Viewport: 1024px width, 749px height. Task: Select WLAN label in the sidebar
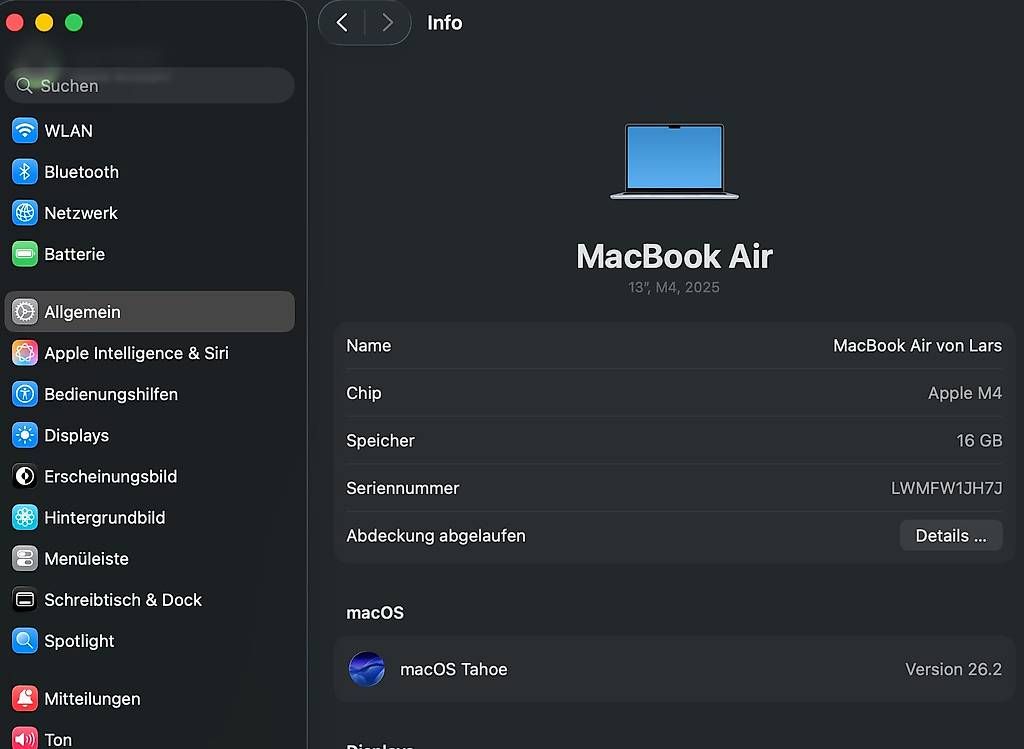point(69,131)
